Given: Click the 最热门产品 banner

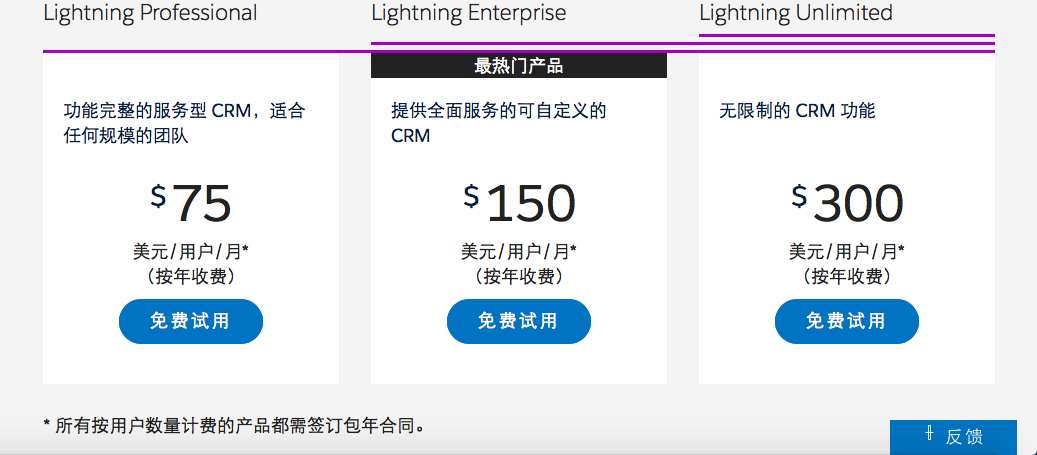Looking at the screenshot, I should pyautogui.click(x=519, y=65).
